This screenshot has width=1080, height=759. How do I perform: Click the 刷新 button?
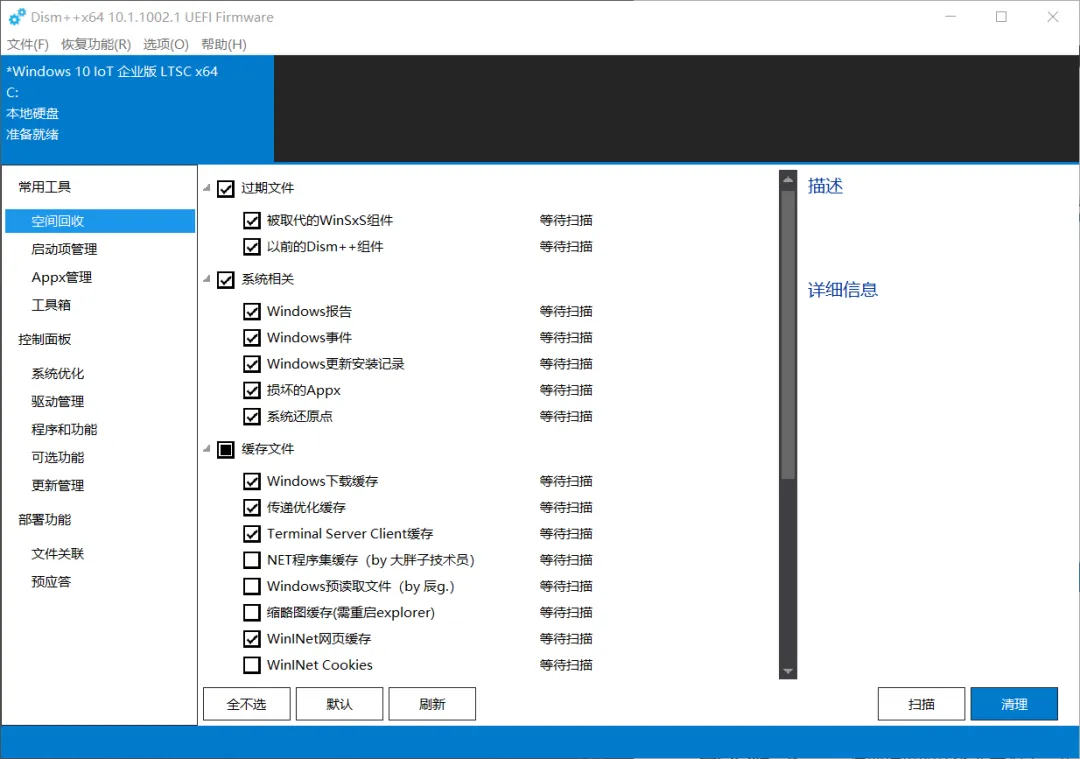click(432, 704)
